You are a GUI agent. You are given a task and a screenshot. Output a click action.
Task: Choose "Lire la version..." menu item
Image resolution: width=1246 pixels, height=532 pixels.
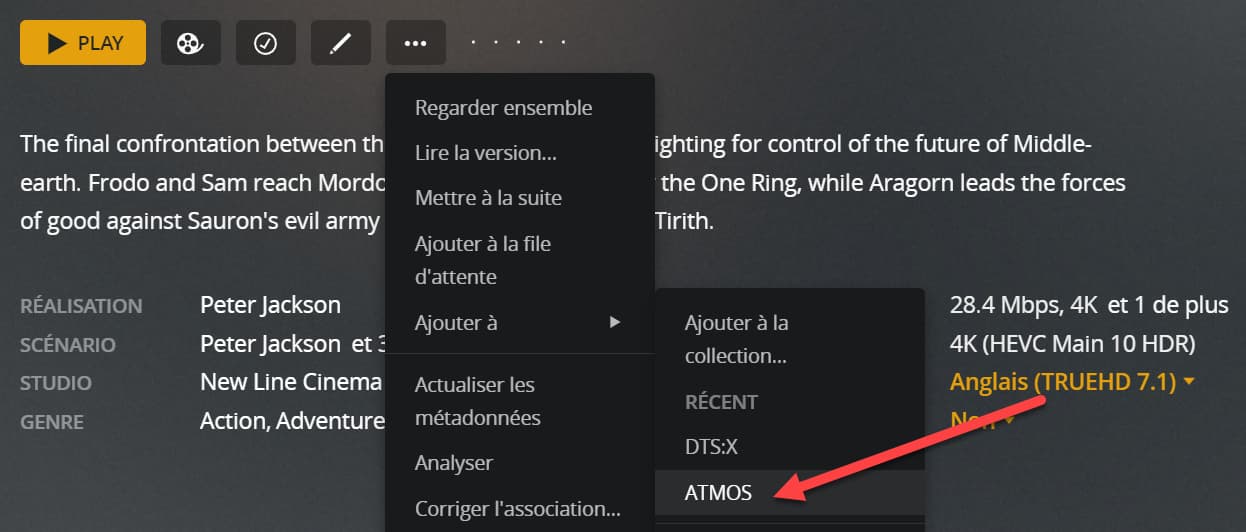(x=485, y=153)
